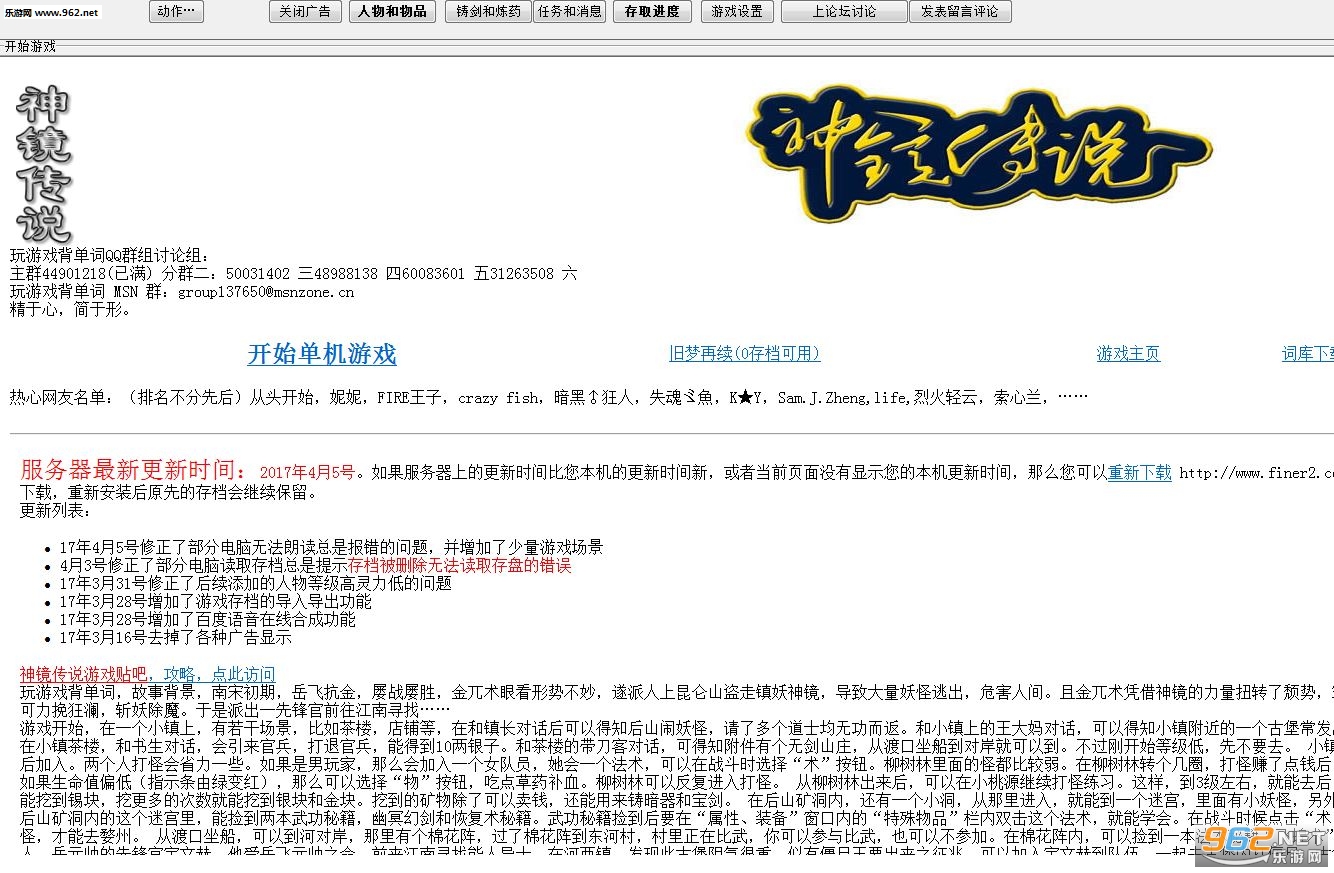Open 人物和物品 panel
1334x873 pixels.
pyautogui.click(x=392, y=12)
